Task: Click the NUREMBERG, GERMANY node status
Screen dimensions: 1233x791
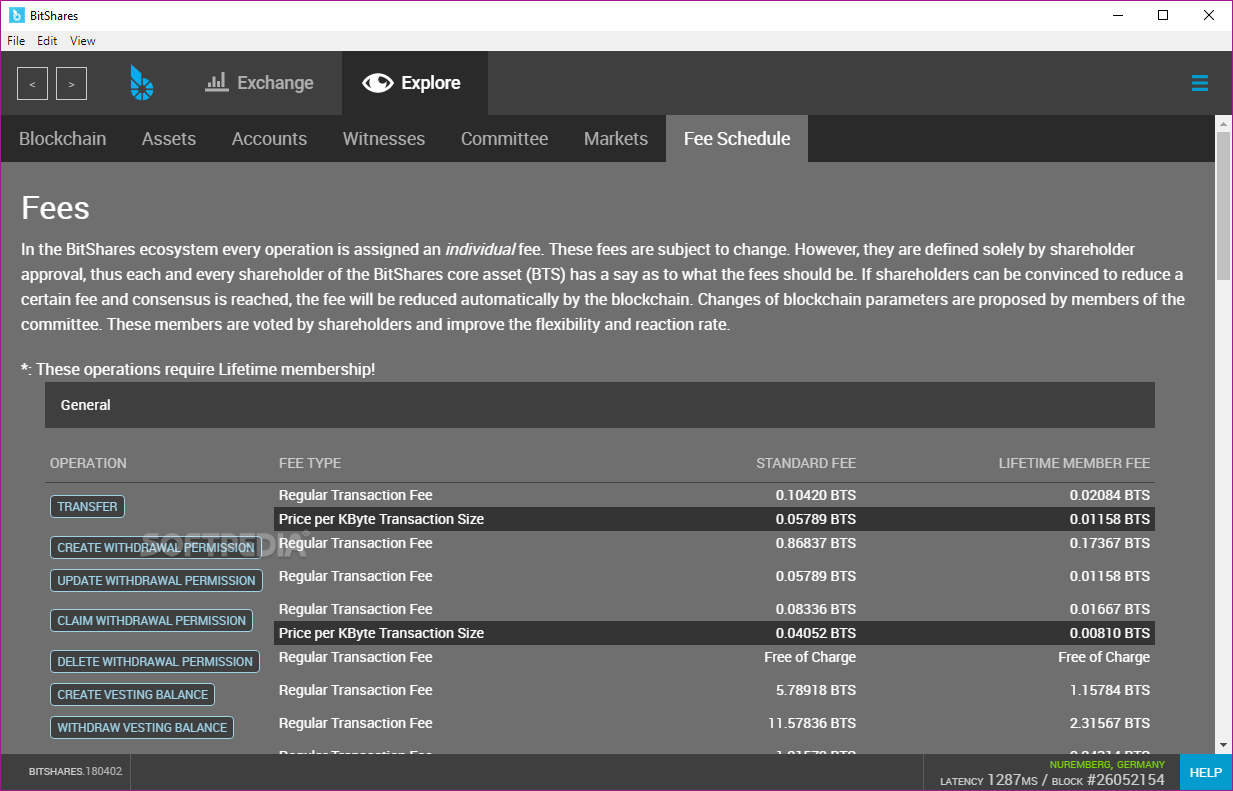Action: point(1107,764)
